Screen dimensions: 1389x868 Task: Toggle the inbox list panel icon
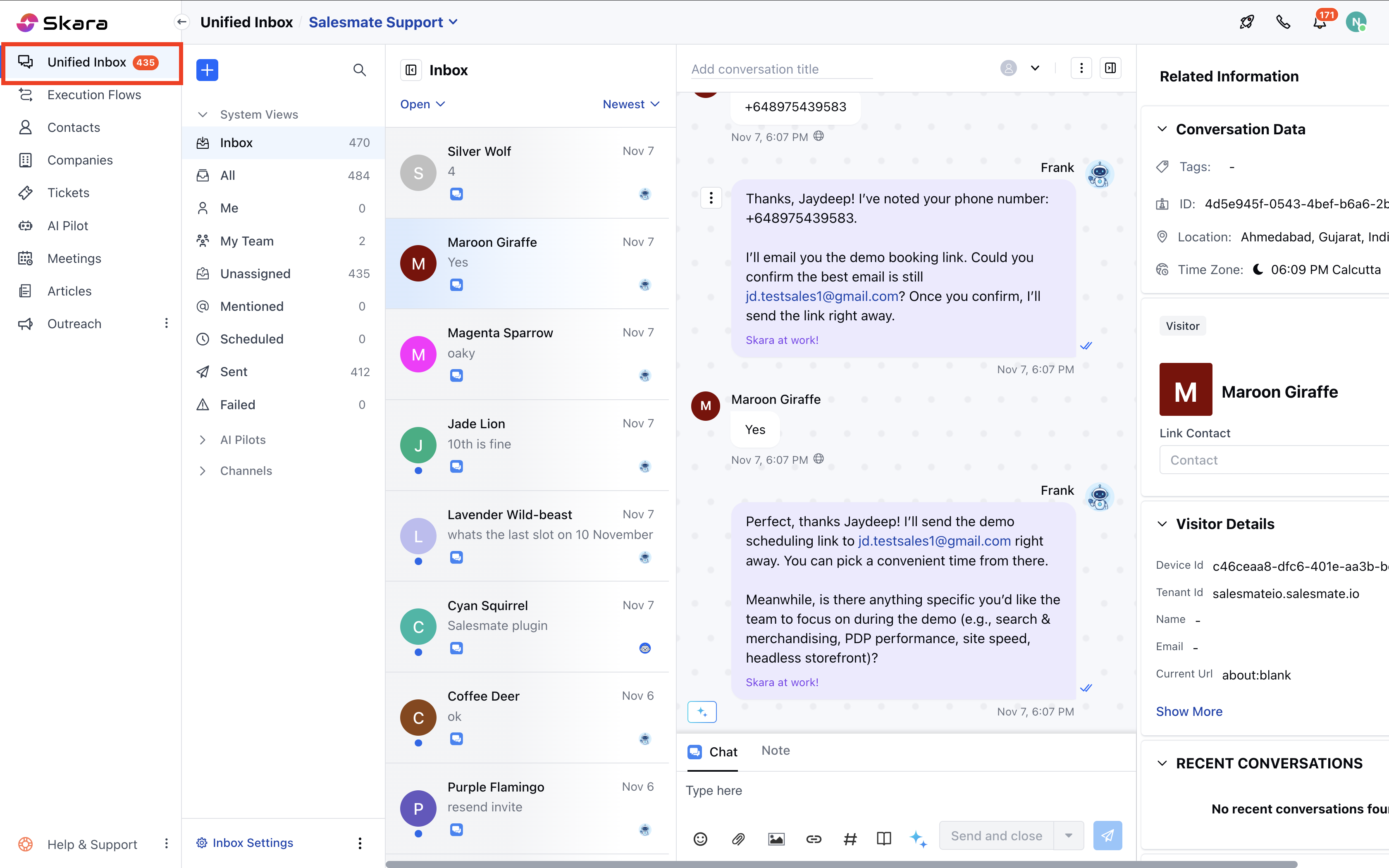[411, 70]
